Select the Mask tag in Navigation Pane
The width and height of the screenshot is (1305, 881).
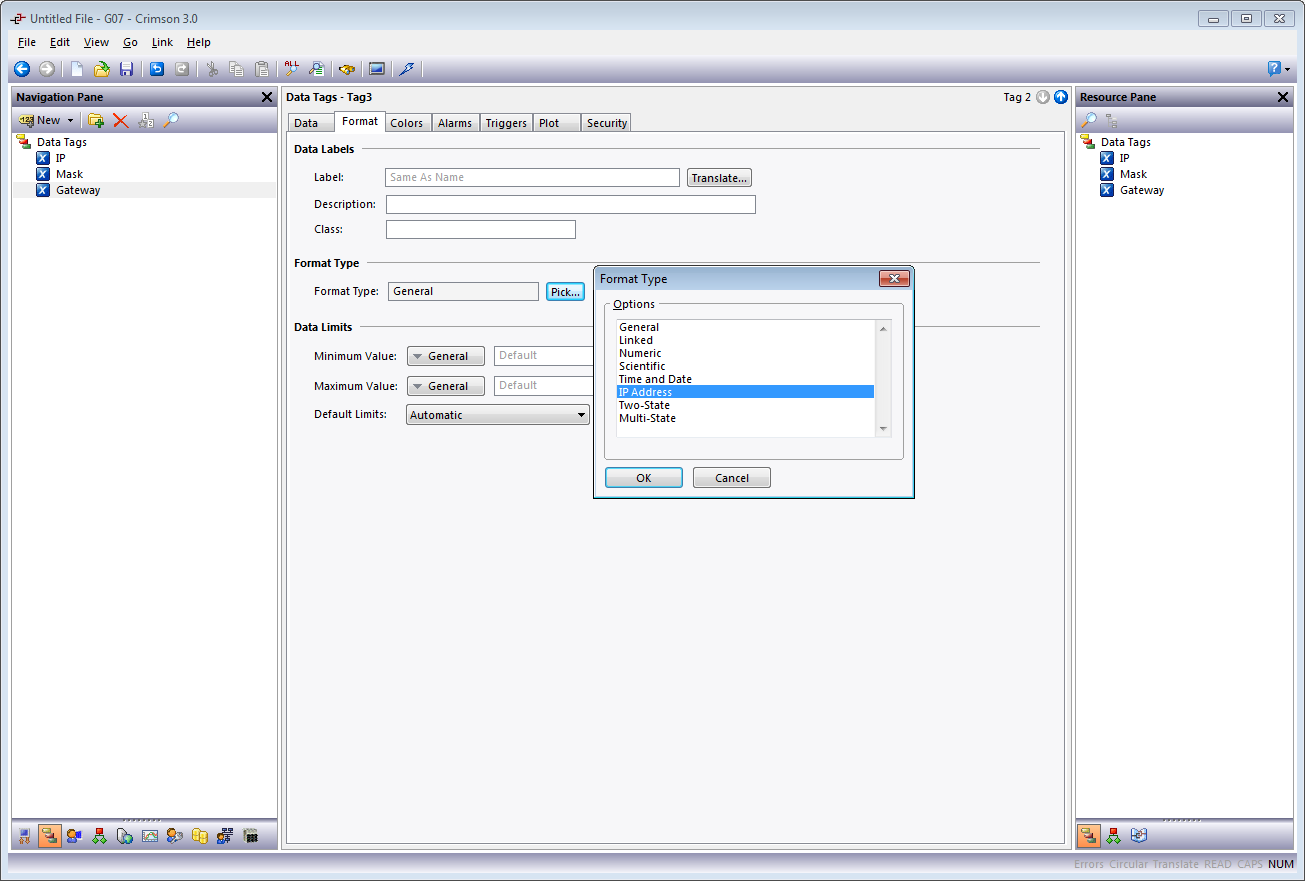click(69, 174)
